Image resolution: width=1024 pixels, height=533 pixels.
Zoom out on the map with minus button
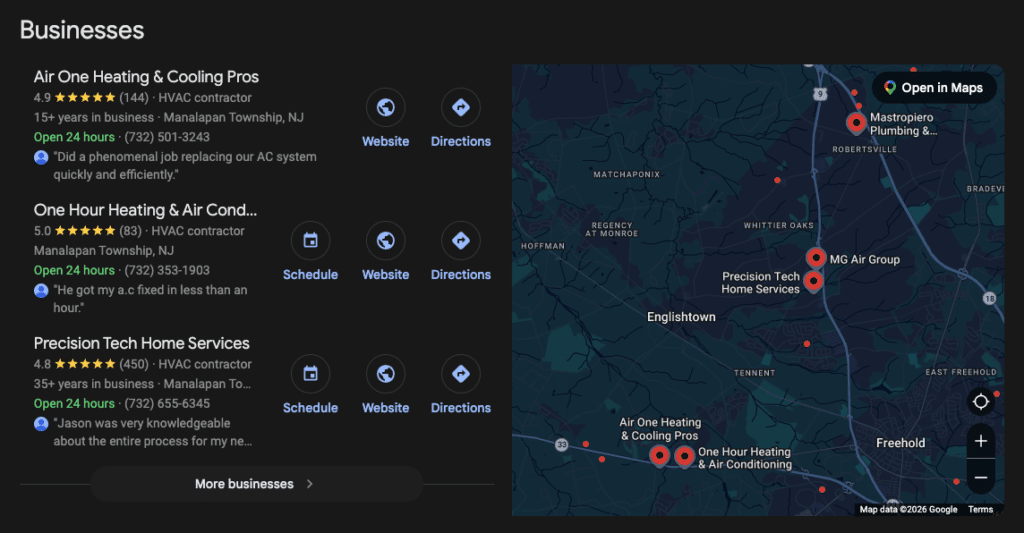[980, 477]
